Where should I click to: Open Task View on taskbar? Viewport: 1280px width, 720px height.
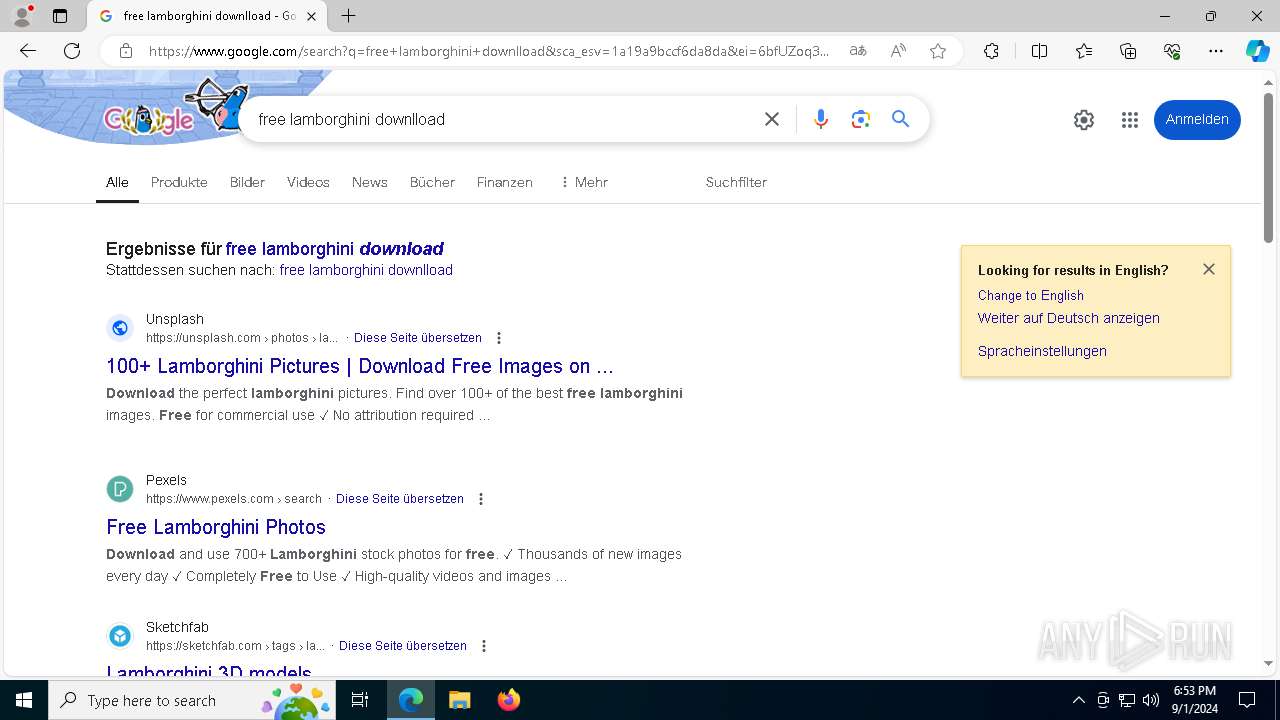pyautogui.click(x=360, y=700)
